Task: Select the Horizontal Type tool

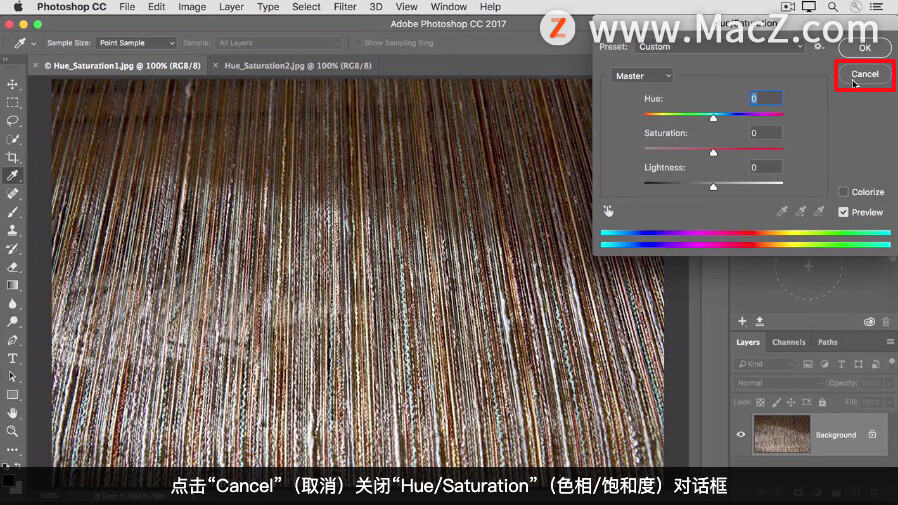Action: [13, 358]
